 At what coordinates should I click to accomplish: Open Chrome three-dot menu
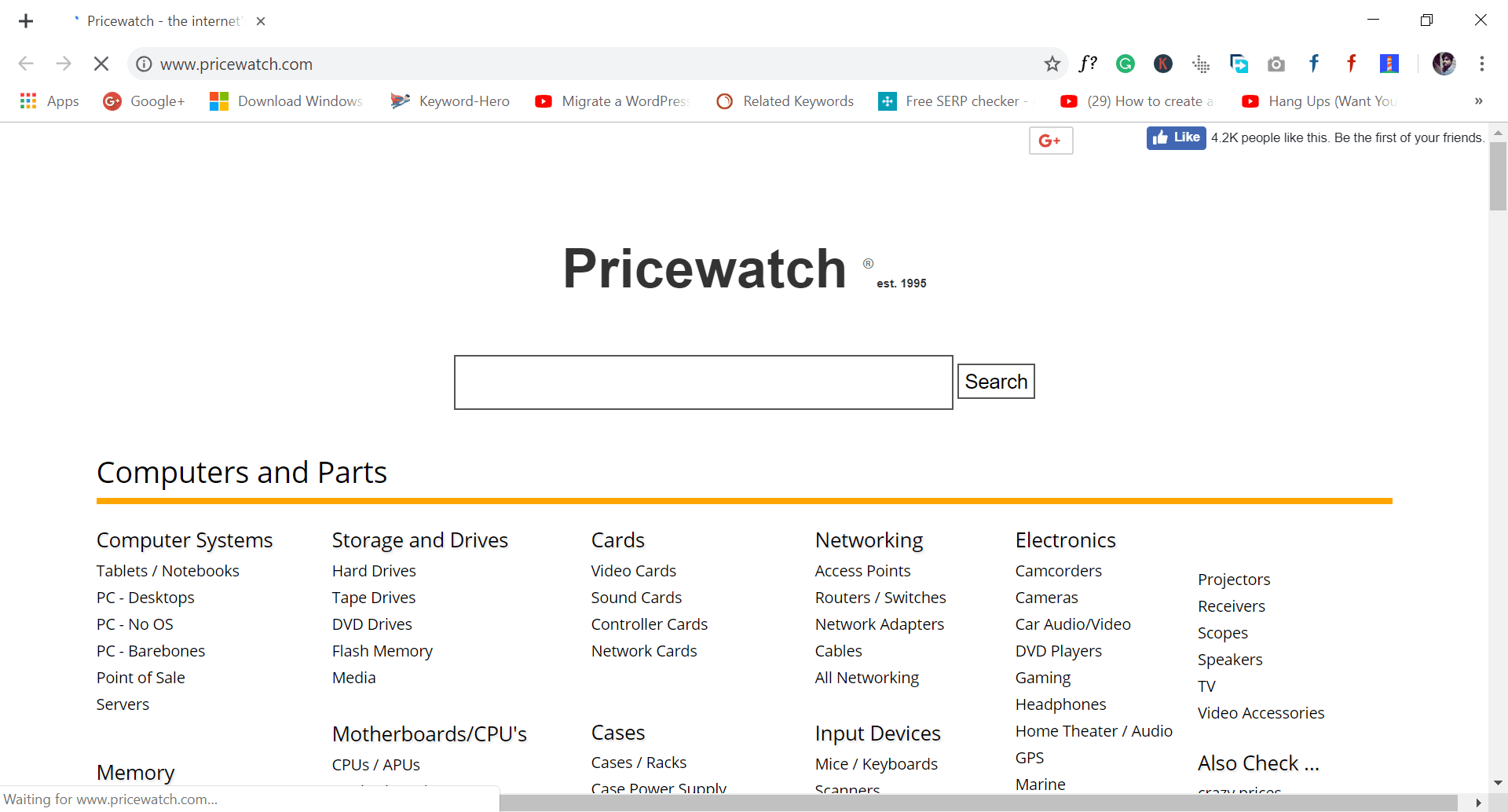pyautogui.click(x=1482, y=64)
